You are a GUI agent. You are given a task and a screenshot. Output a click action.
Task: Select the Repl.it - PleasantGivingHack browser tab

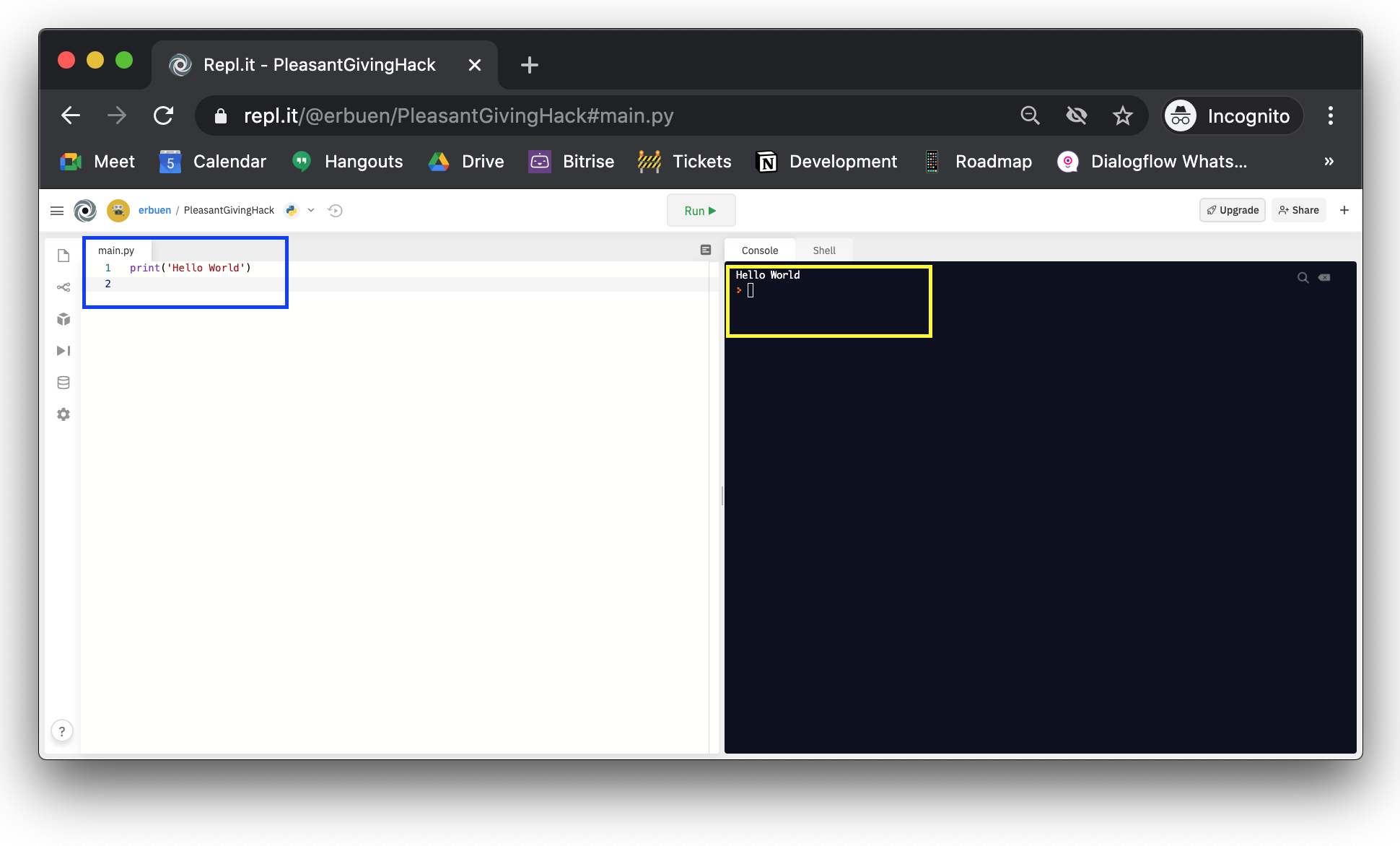click(319, 65)
